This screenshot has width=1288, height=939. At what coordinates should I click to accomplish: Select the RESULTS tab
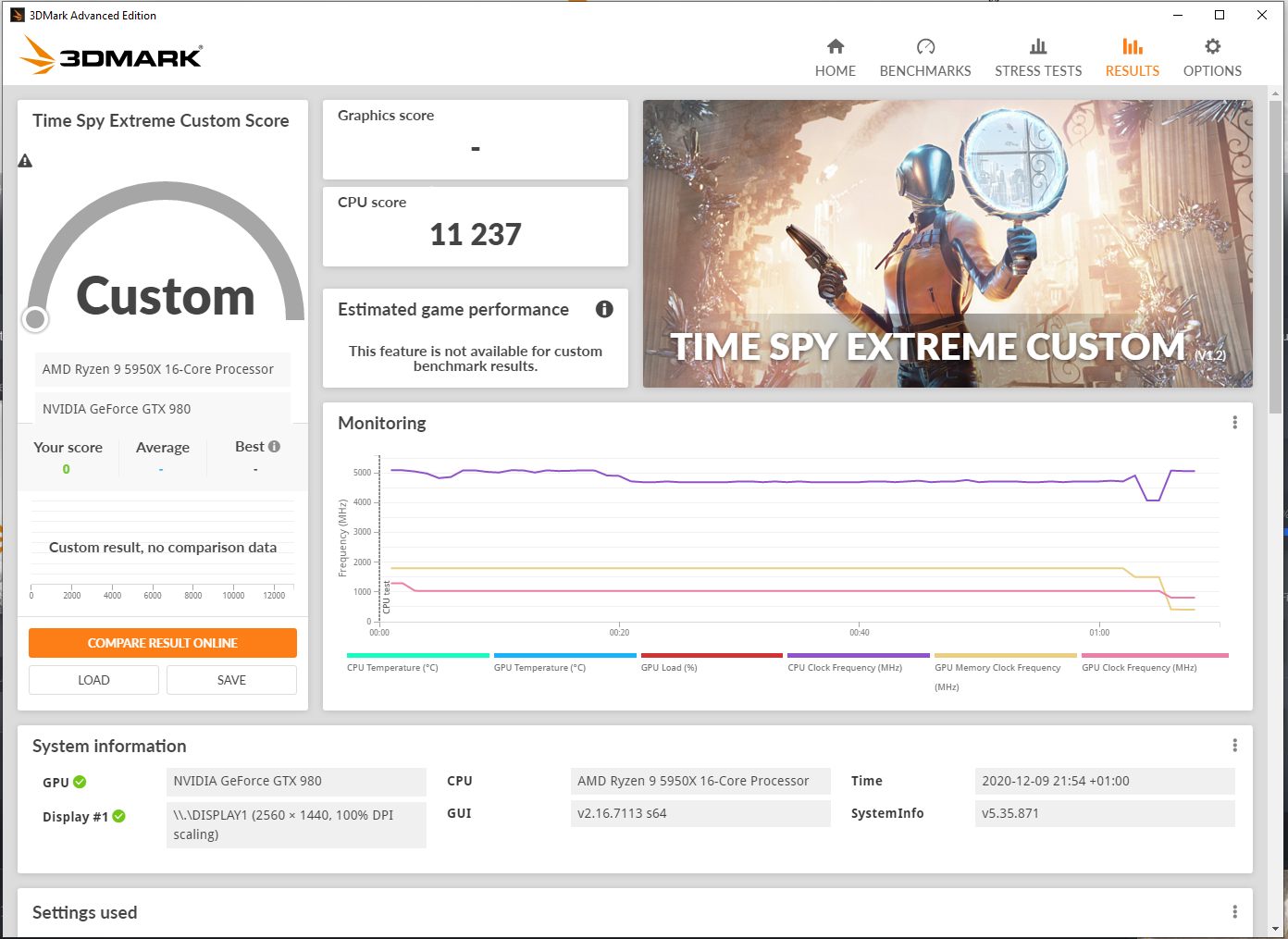click(1132, 57)
